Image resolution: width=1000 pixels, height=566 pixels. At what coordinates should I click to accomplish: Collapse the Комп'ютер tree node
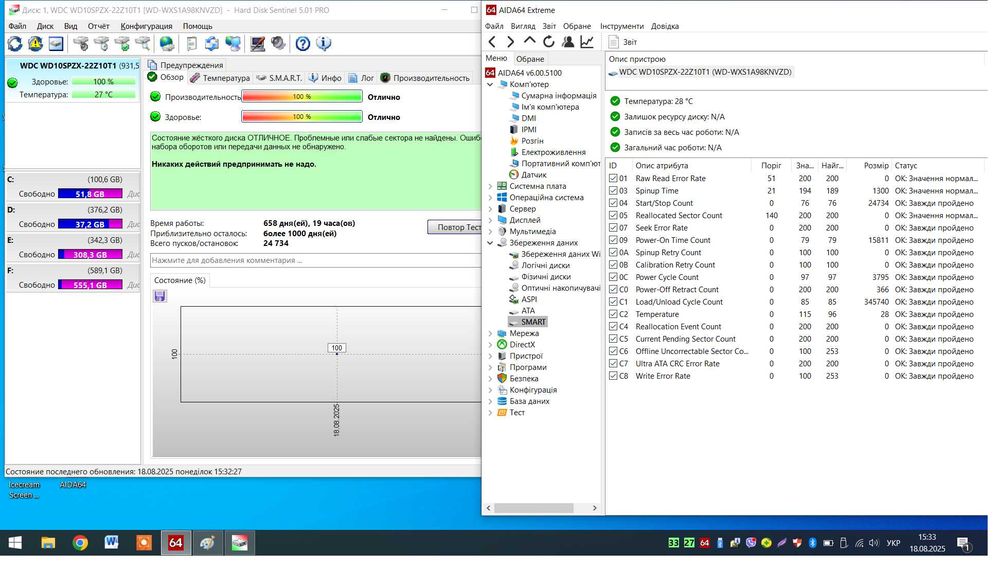[490, 84]
